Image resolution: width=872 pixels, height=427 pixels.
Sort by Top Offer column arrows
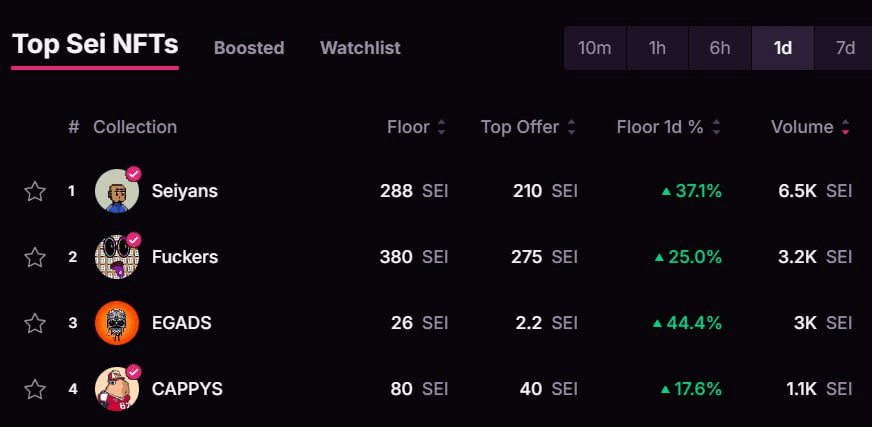click(571, 127)
